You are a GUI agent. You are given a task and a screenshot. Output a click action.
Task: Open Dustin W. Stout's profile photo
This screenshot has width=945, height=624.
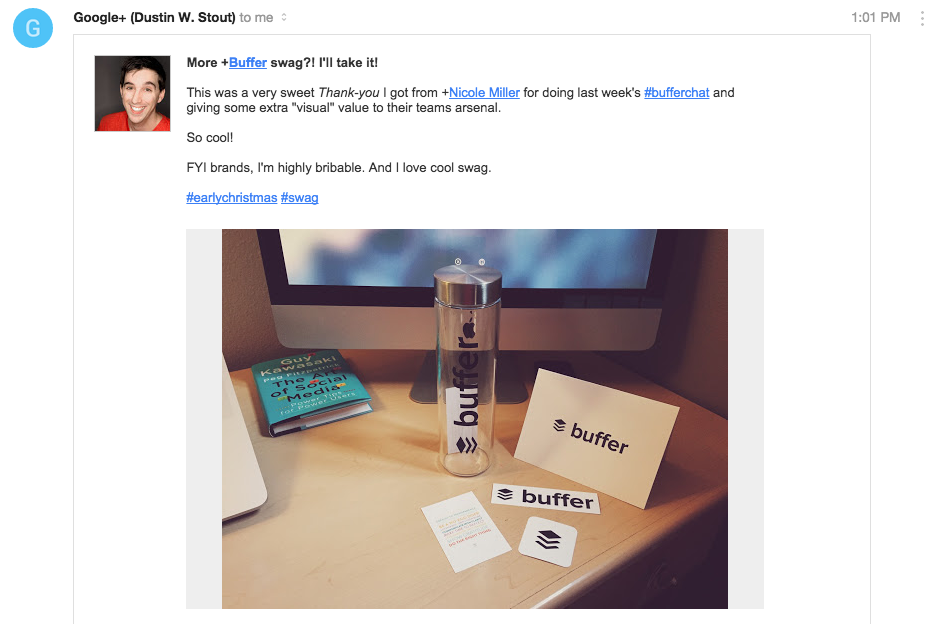point(133,93)
